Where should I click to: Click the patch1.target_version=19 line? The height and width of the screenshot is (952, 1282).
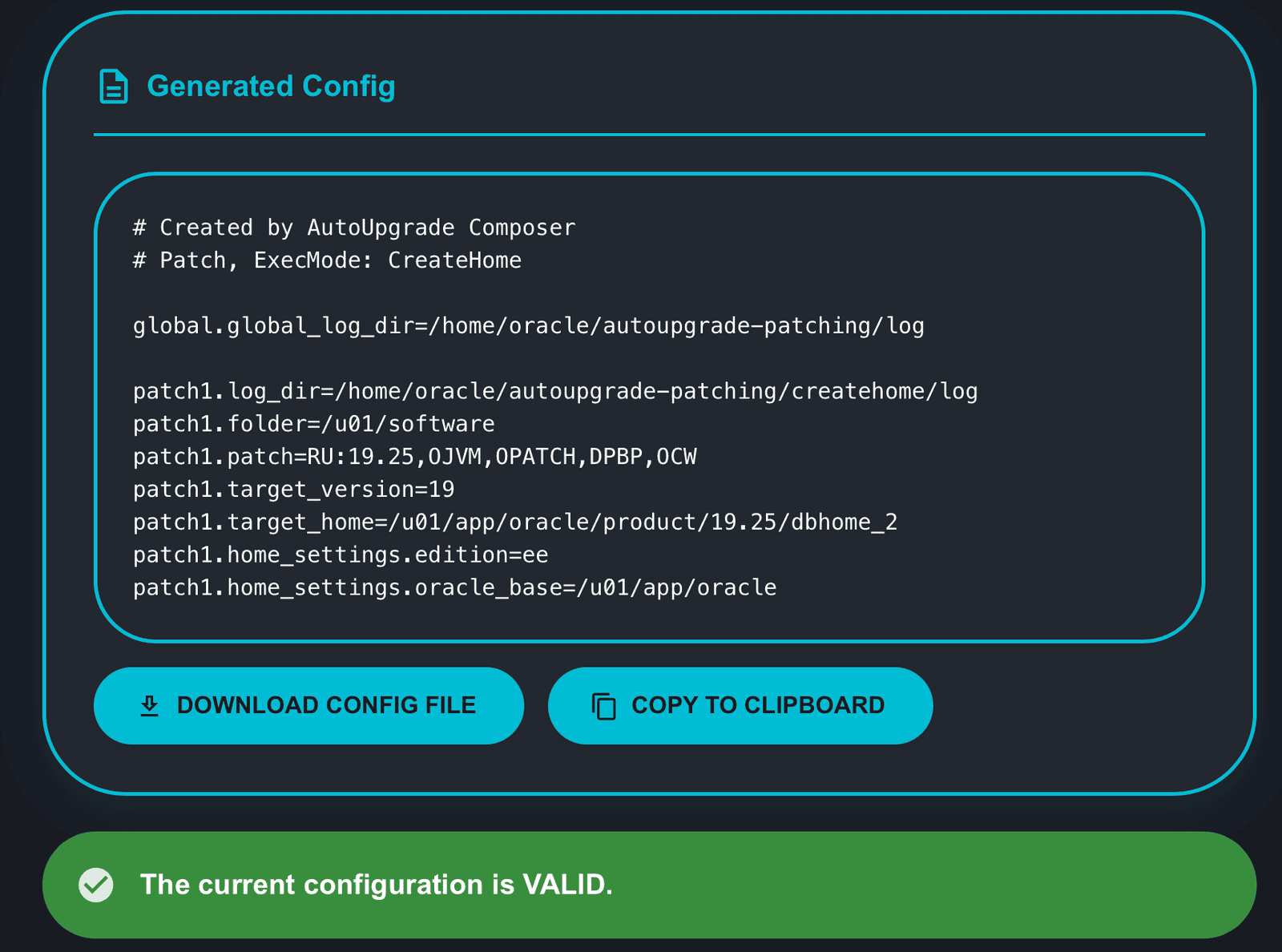tap(293, 490)
